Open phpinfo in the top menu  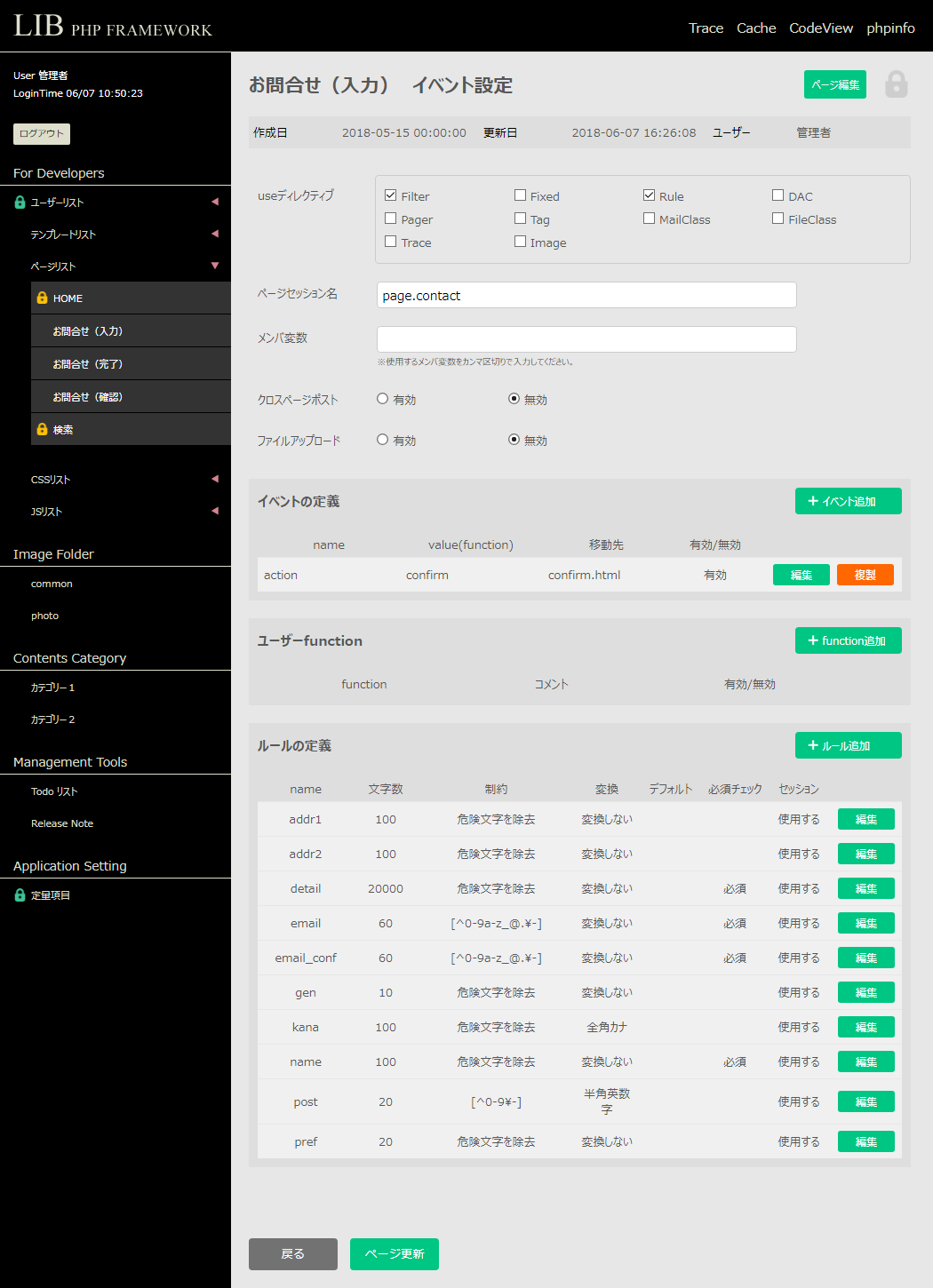click(890, 28)
